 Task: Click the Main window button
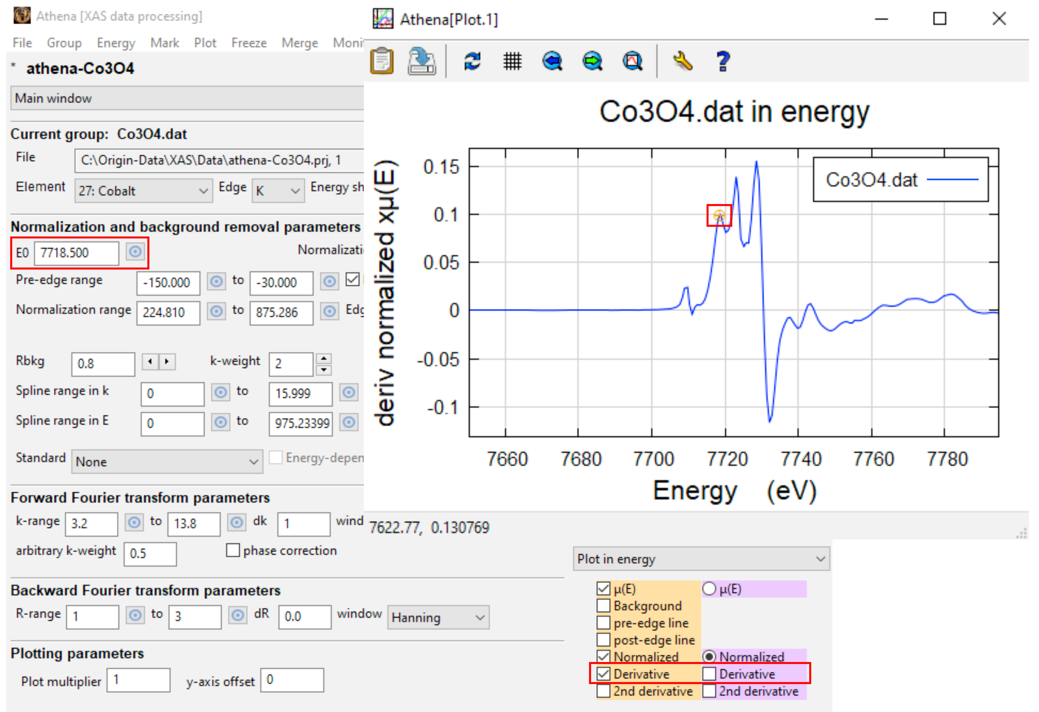point(187,98)
